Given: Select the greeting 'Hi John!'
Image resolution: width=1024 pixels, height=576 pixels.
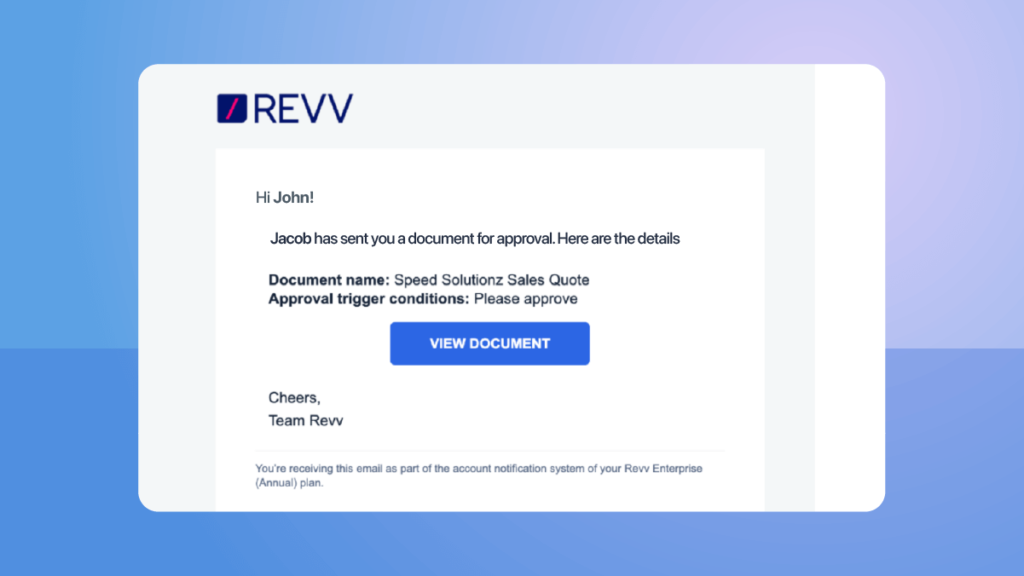Looking at the screenshot, I should pyautogui.click(x=285, y=197).
